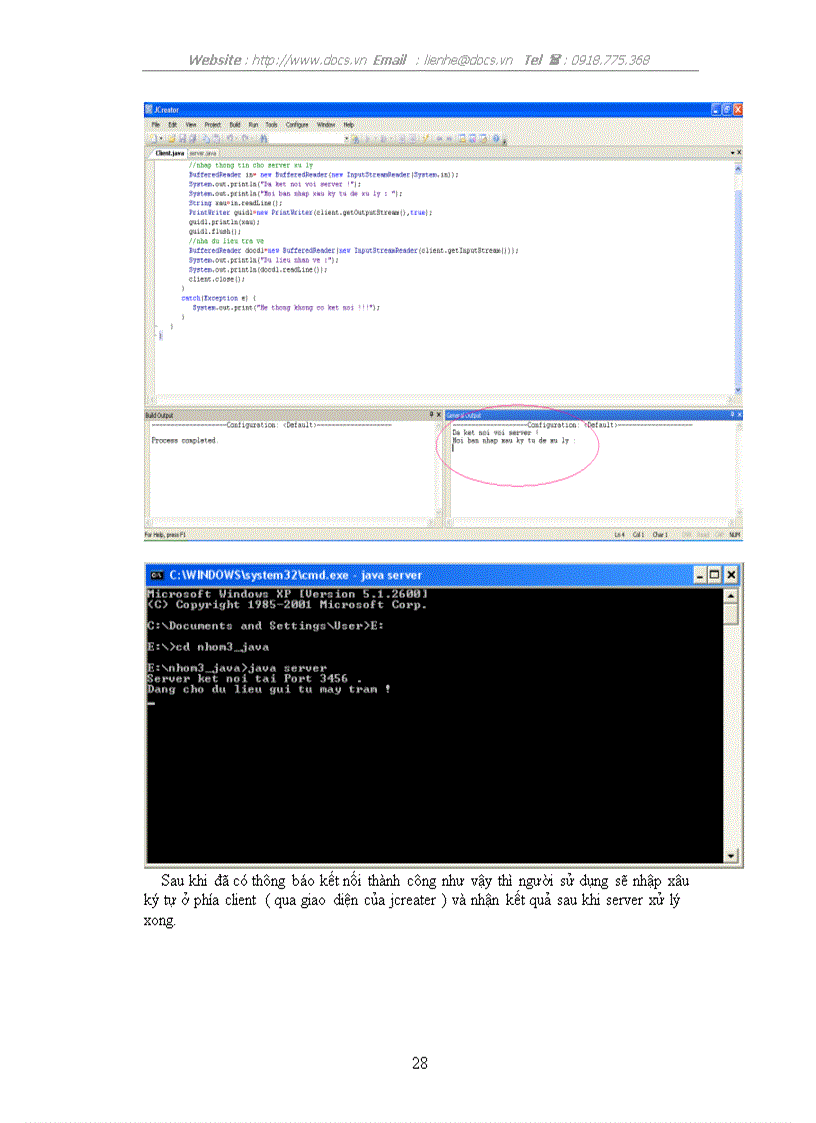Click the Client.java tab label
This screenshot has width=816, height=1123.
point(166,153)
